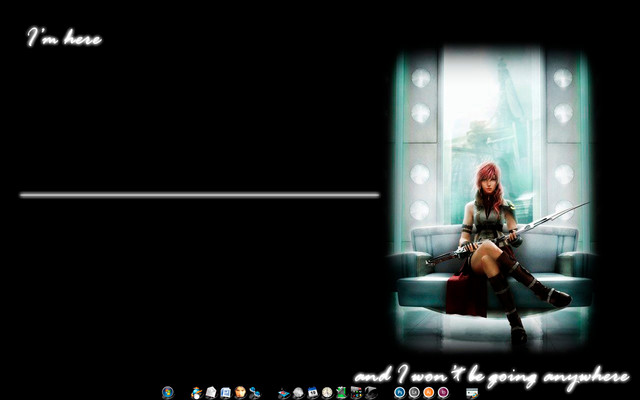Open the blue document icon in dock
The height and width of the screenshot is (400, 640).
(225, 393)
